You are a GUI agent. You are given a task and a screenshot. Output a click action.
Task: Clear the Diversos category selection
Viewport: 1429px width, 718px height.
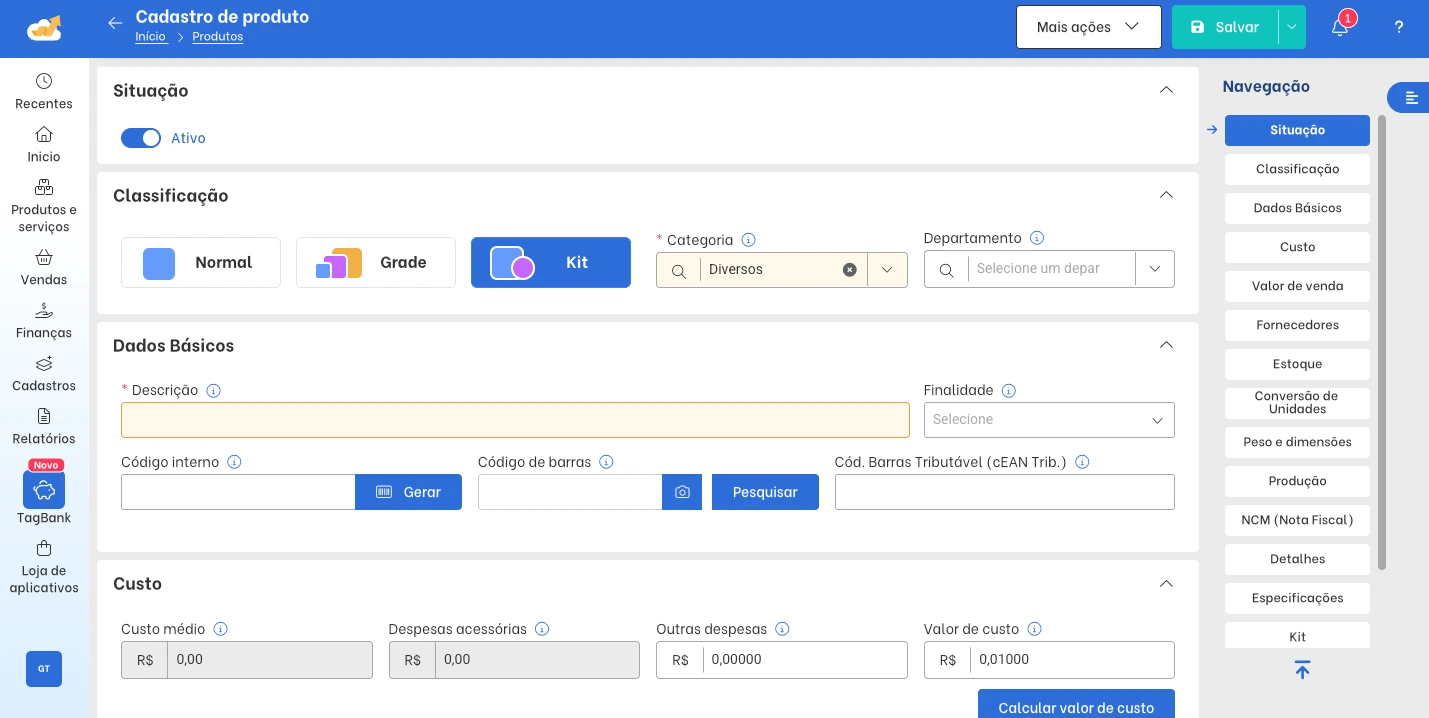pos(849,270)
